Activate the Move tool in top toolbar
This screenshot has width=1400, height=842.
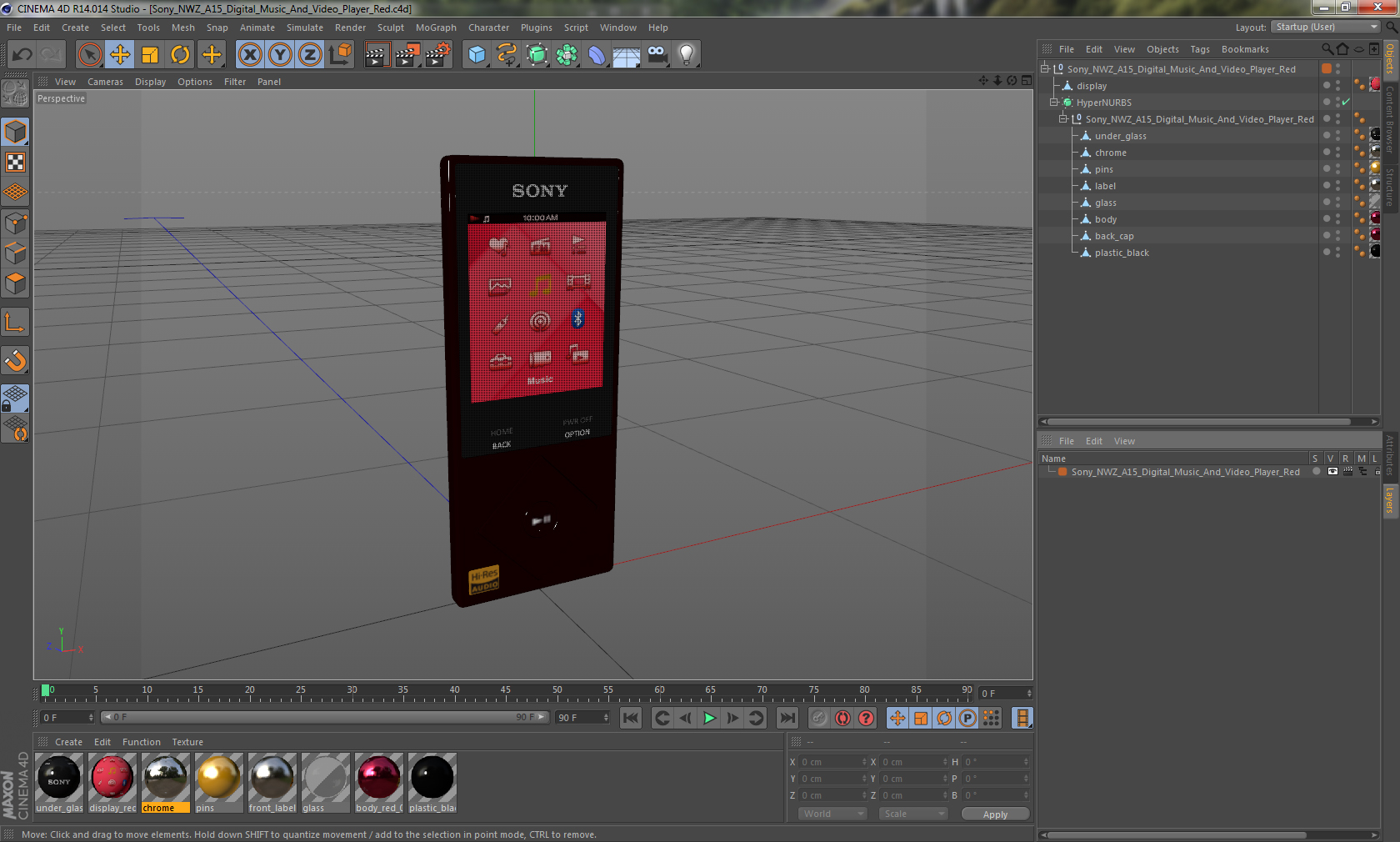click(120, 55)
